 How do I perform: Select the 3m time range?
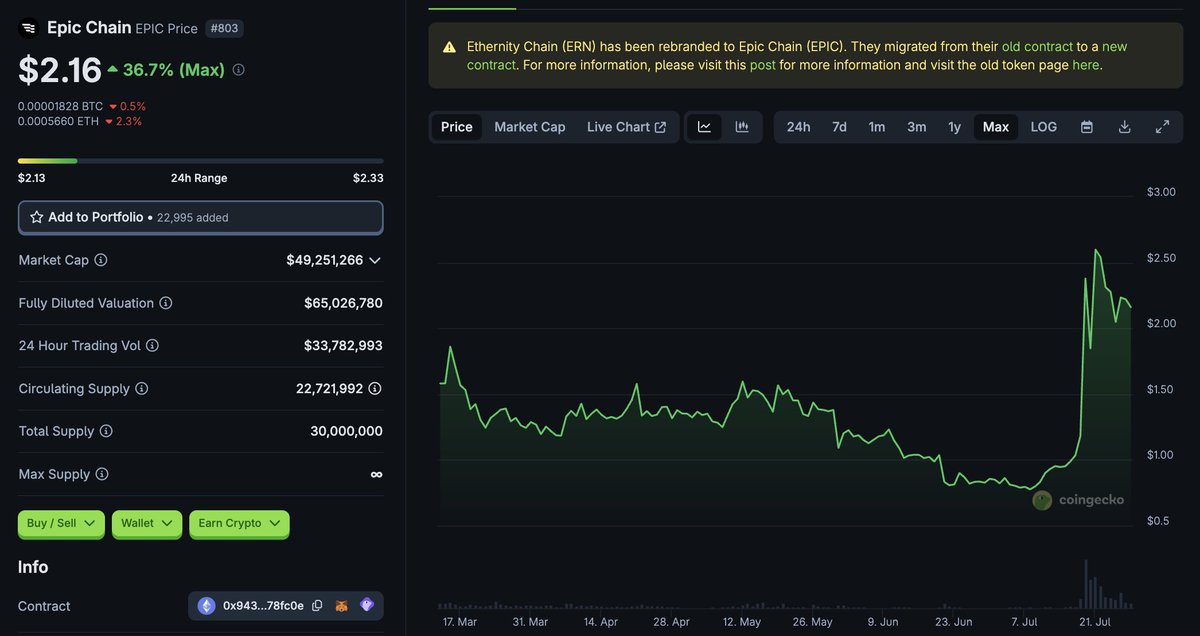(917, 127)
